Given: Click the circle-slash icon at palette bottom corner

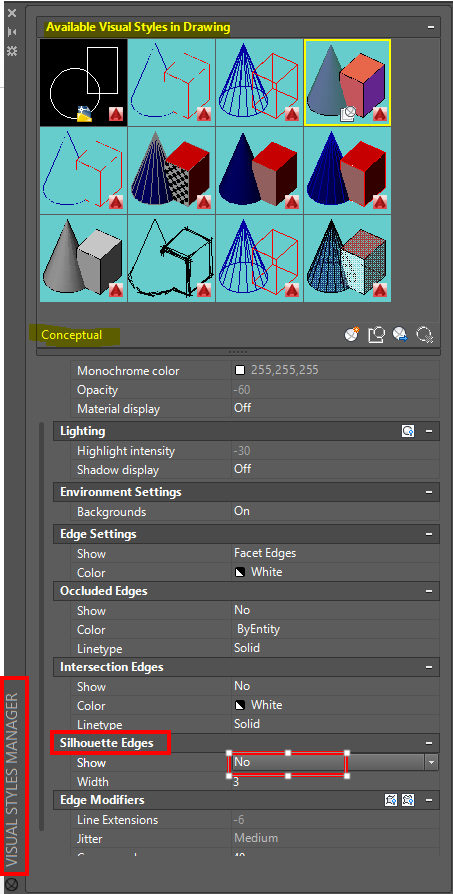Looking at the screenshot, I should coord(12,884).
